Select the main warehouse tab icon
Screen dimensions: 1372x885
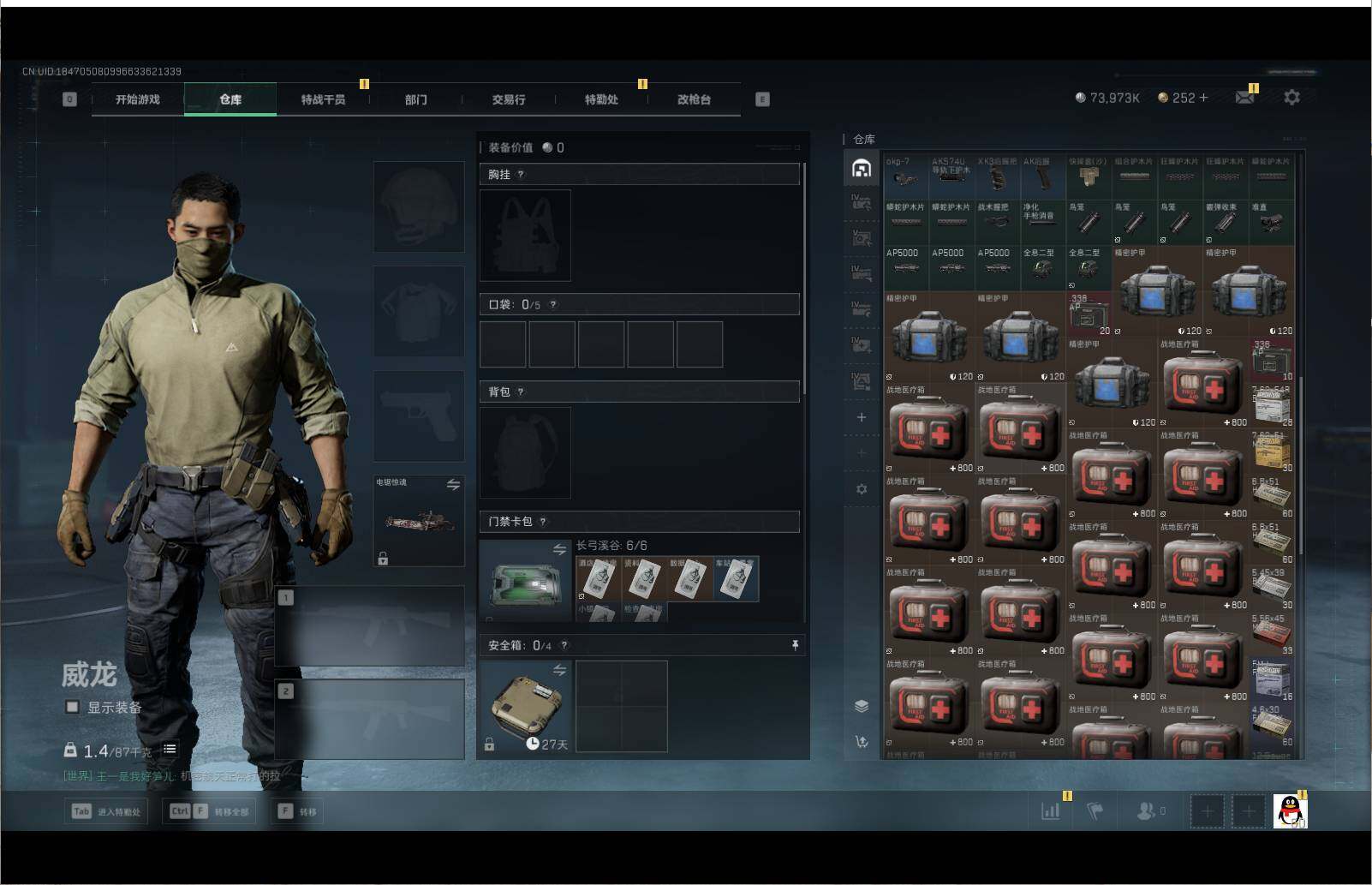pos(862,168)
